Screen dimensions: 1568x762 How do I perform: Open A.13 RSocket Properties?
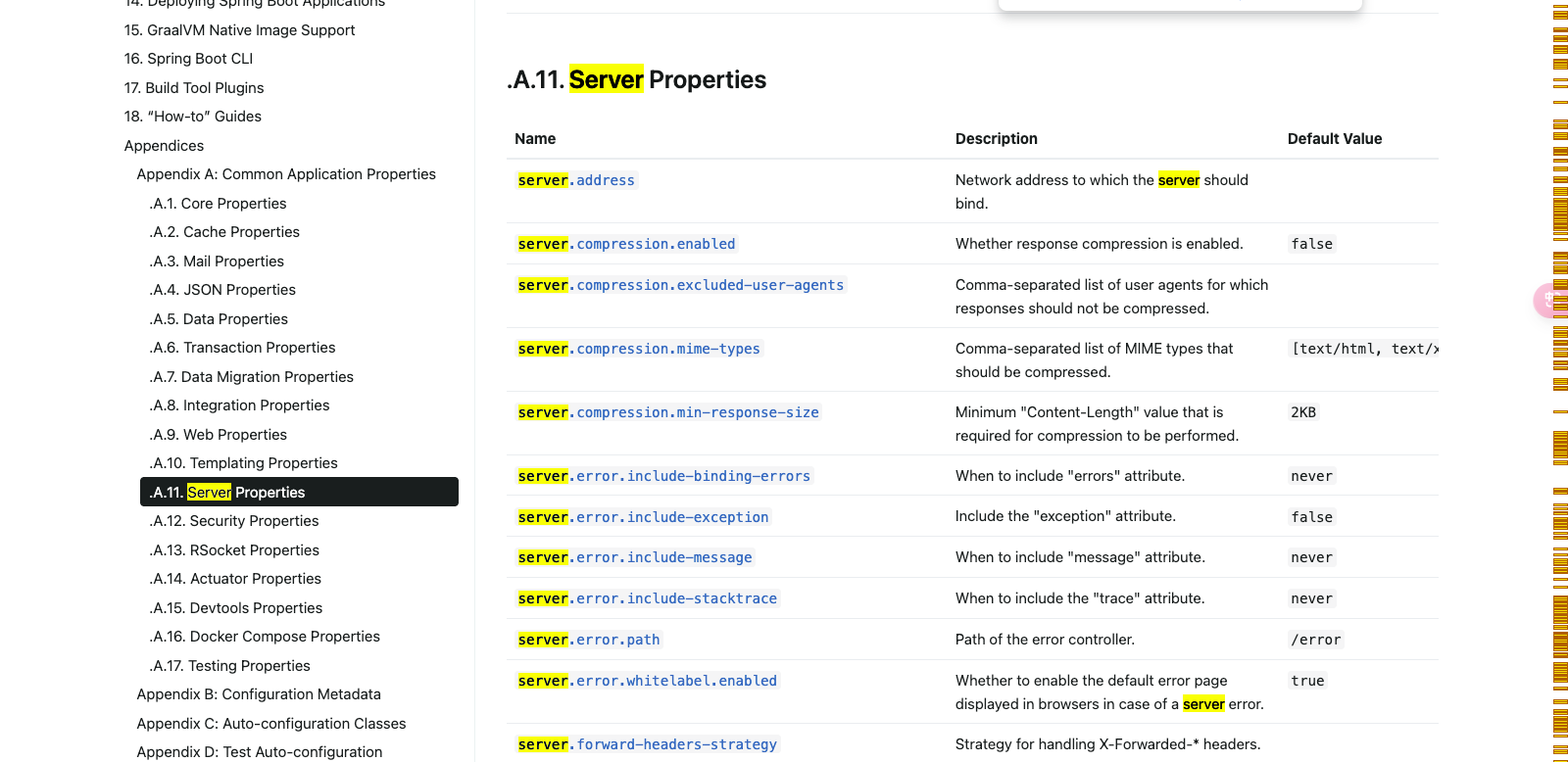(x=234, y=550)
